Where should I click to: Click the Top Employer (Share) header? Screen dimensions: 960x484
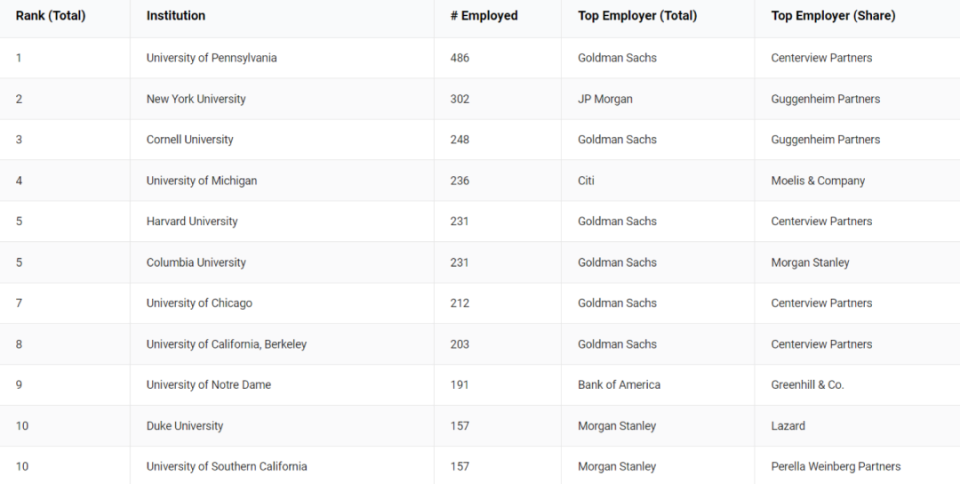click(x=833, y=16)
